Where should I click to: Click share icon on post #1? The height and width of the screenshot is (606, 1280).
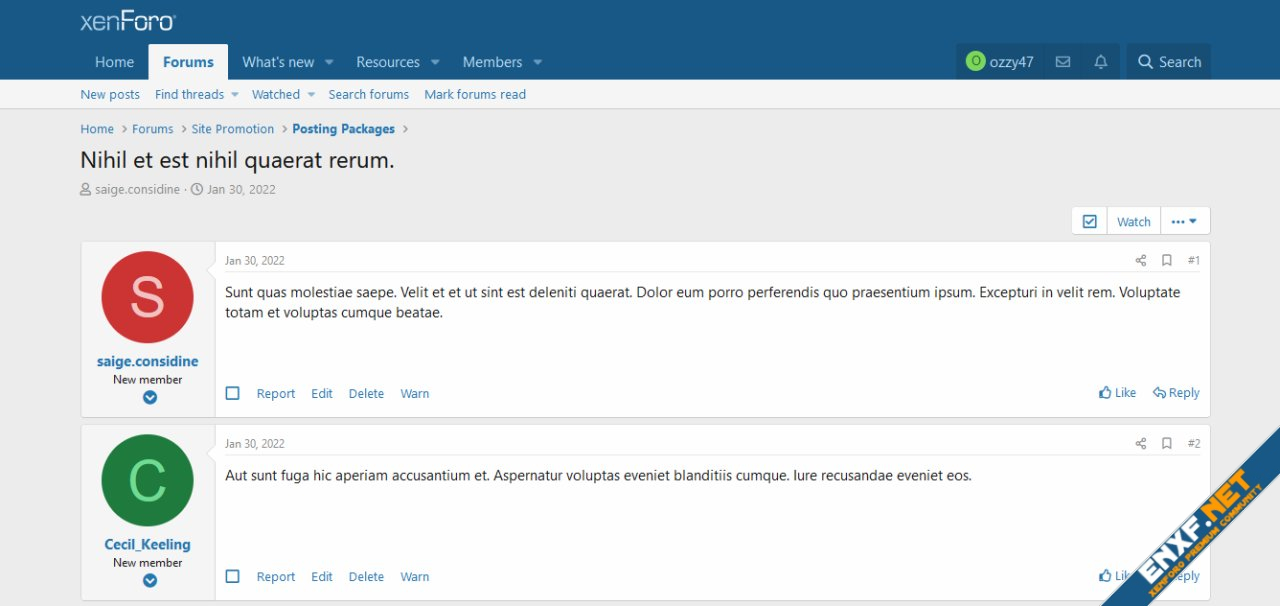pos(1140,260)
